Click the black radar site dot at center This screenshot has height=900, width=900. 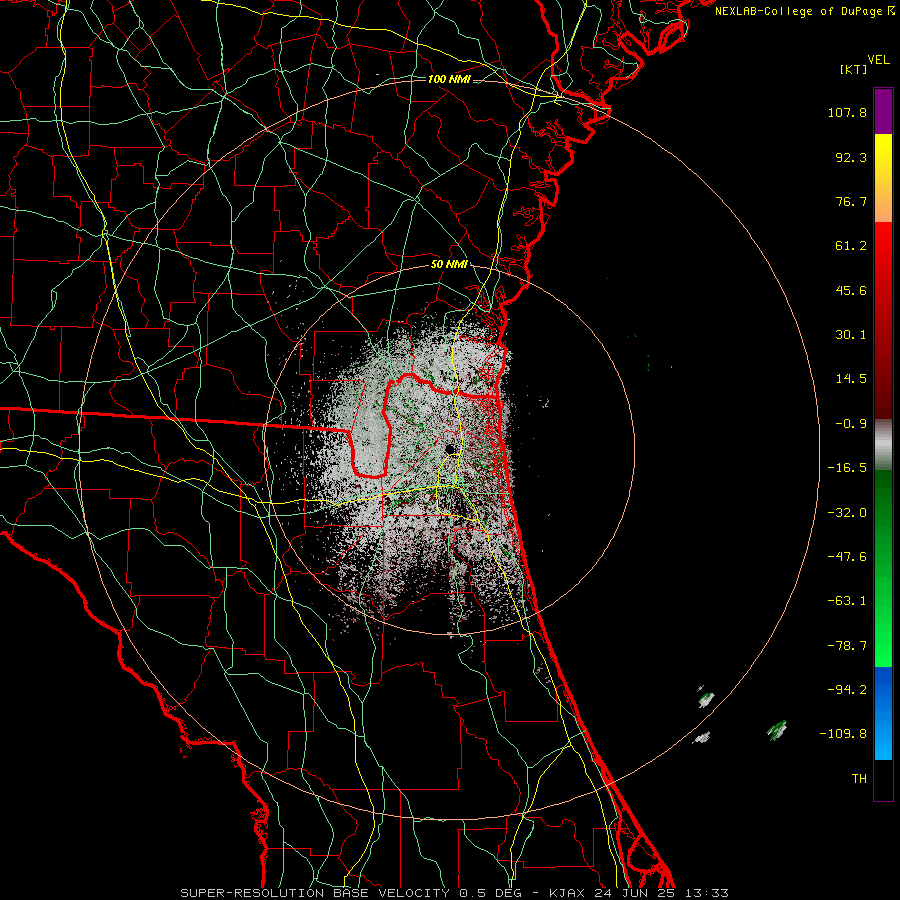[449, 449]
